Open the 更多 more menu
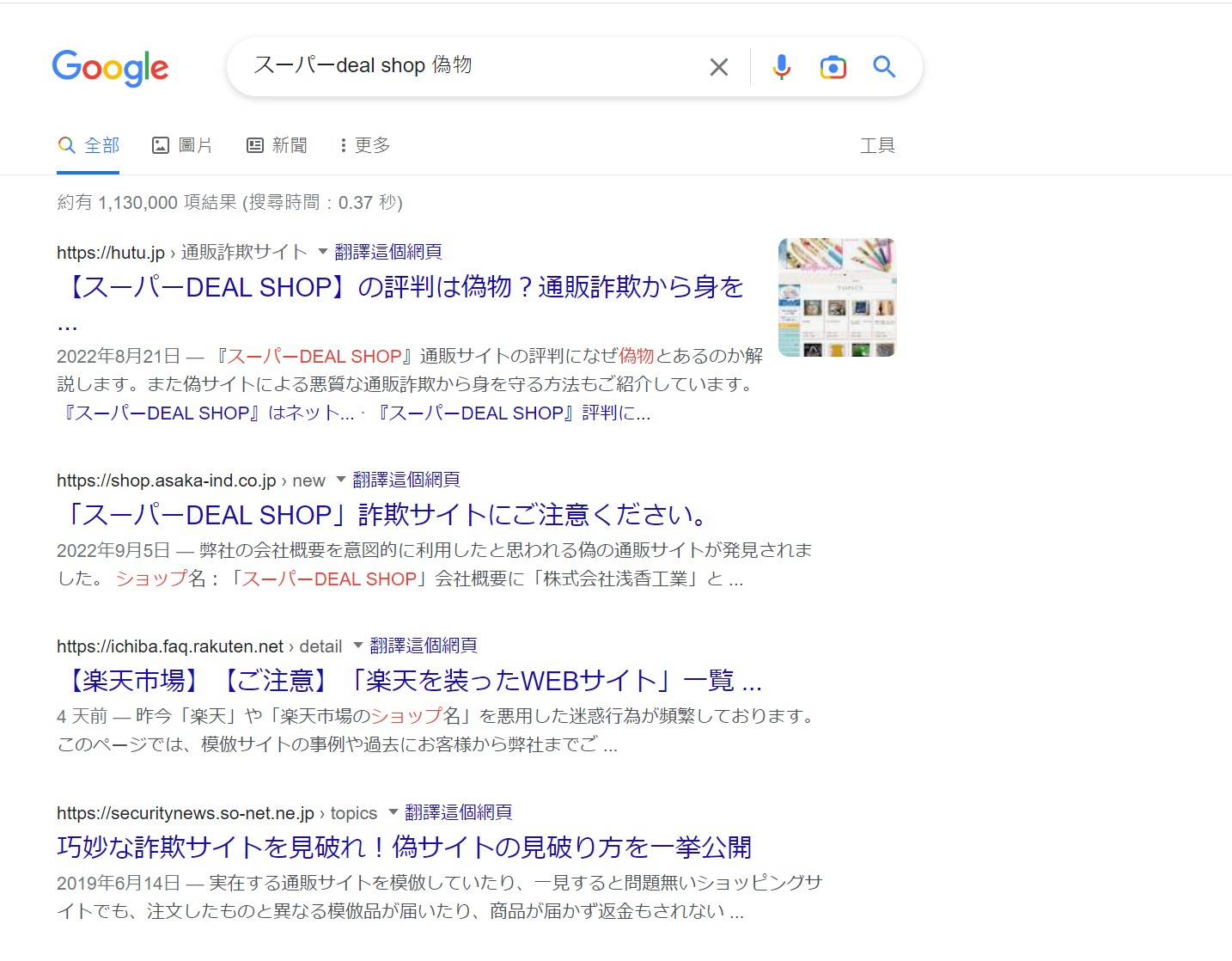Viewport: 1232px width, 961px height. (365, 145)
